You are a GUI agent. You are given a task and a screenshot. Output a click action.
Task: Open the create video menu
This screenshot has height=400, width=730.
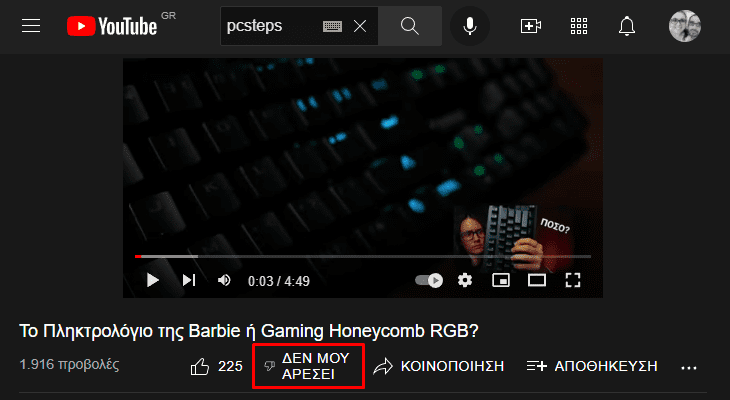531,26
